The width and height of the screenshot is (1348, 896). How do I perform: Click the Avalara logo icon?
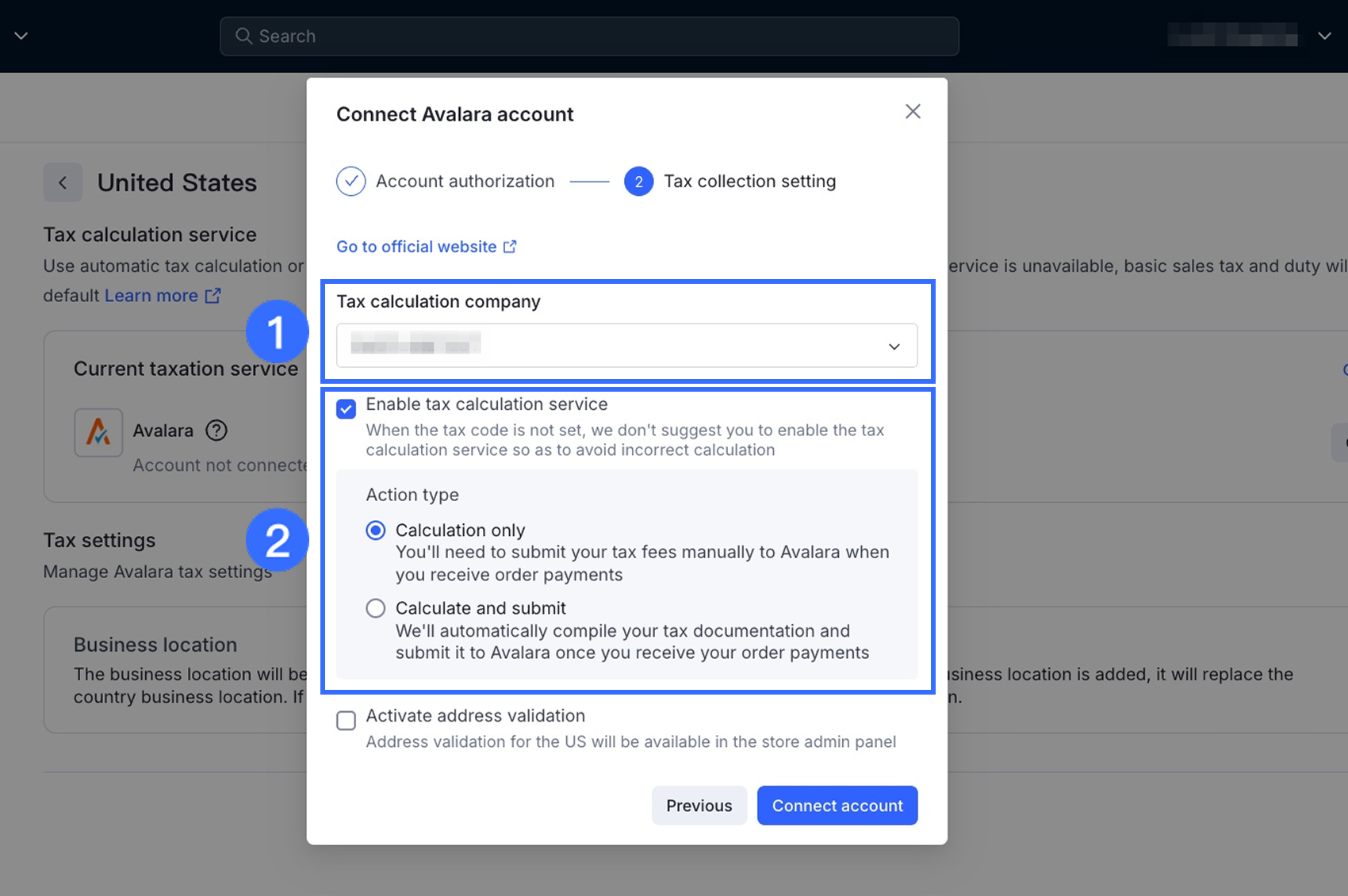98,432
